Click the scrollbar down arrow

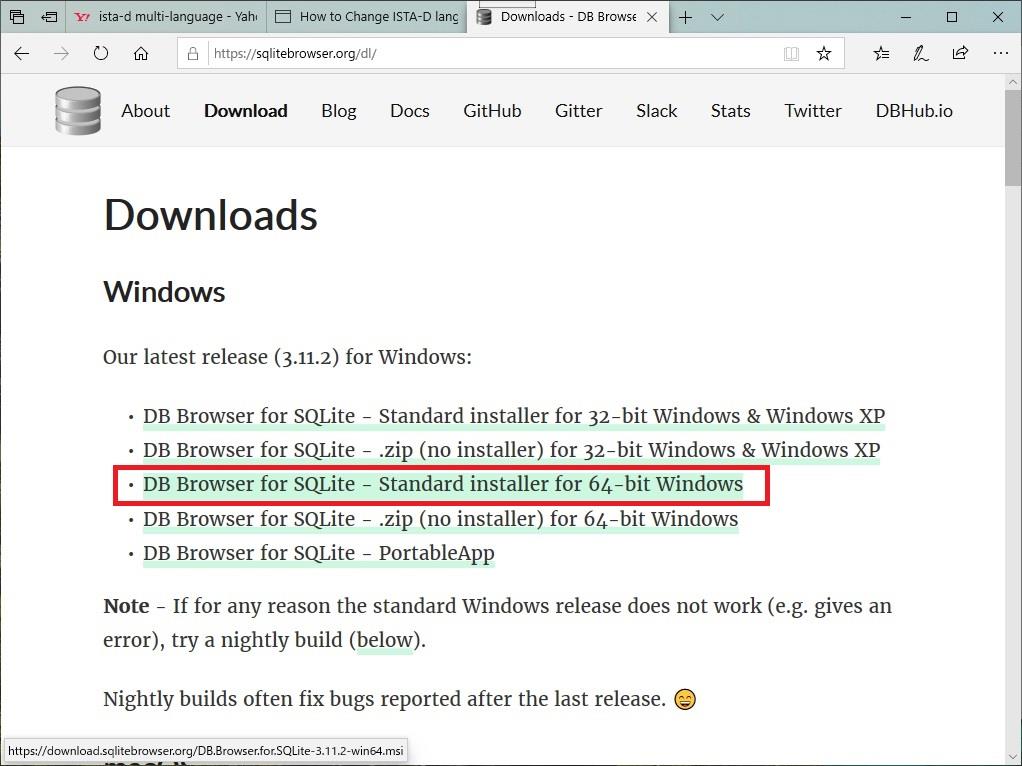coord(1012,758)
